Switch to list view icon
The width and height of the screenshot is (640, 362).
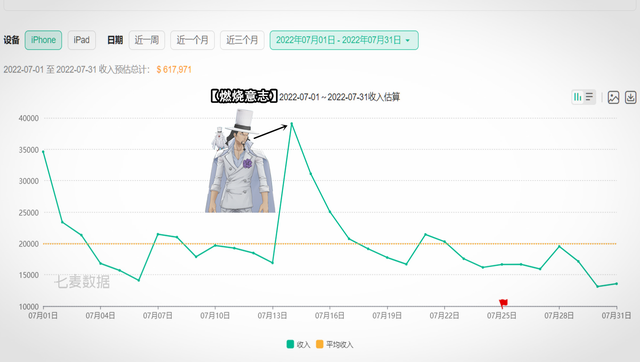(589, 97)
